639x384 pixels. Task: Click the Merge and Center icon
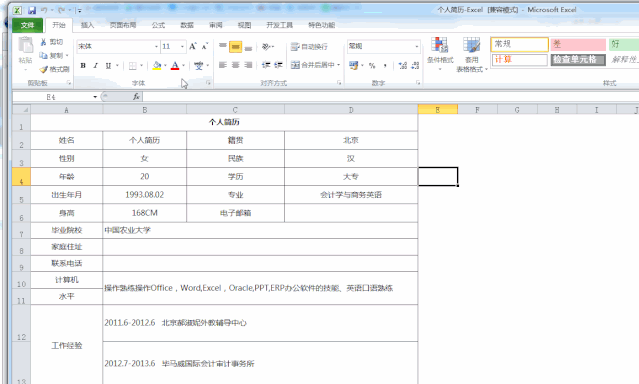point(295,65)
